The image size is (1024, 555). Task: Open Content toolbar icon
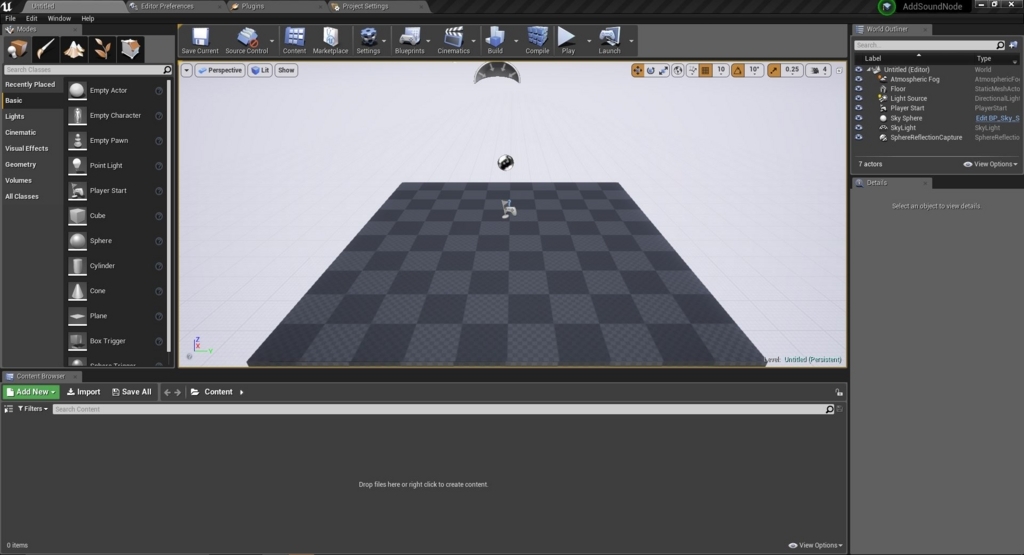(294, 40)
